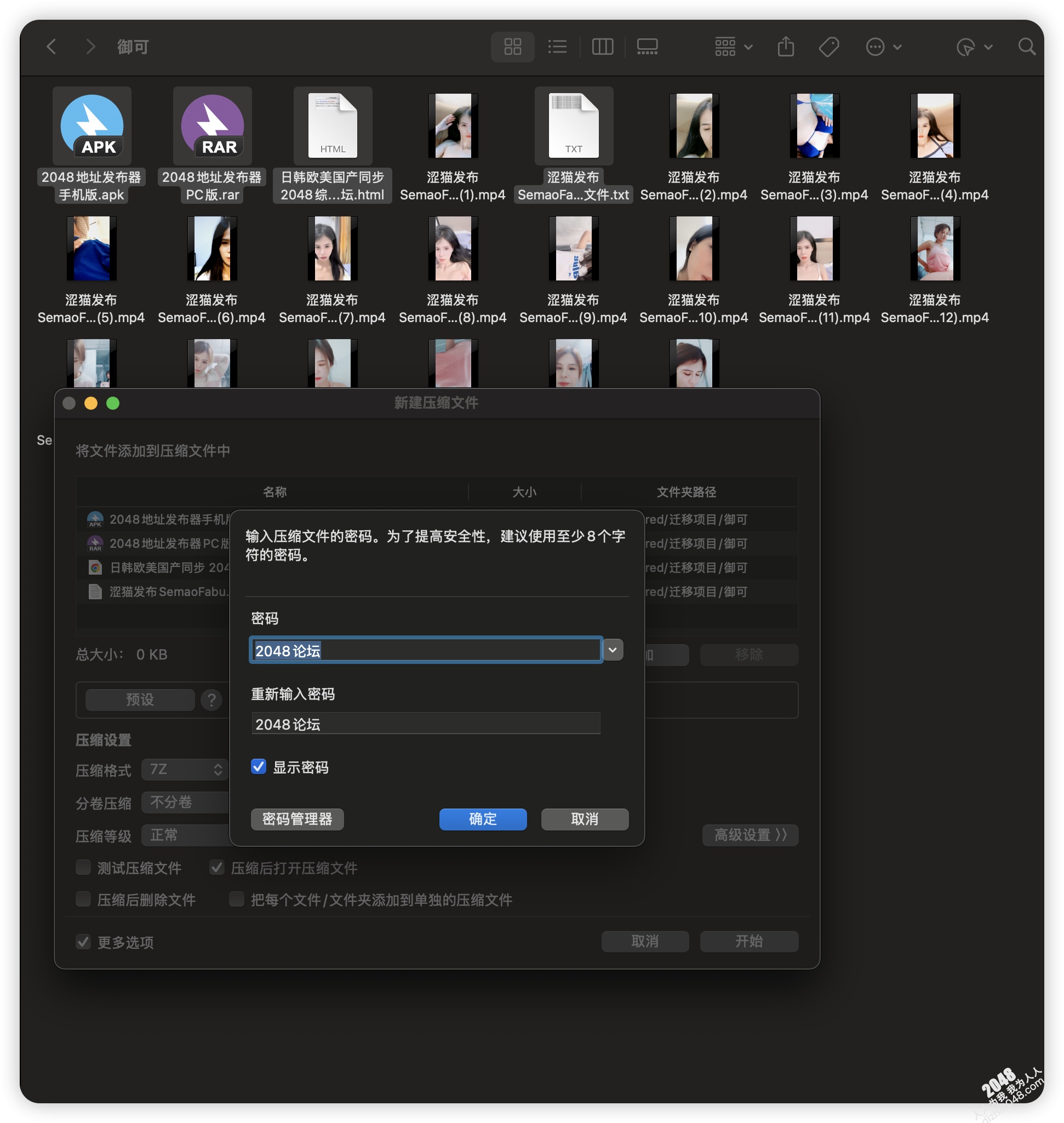
Task: Select the 2048地址发布器 PC版.rar file icon
Action: (x=212, y=126)
